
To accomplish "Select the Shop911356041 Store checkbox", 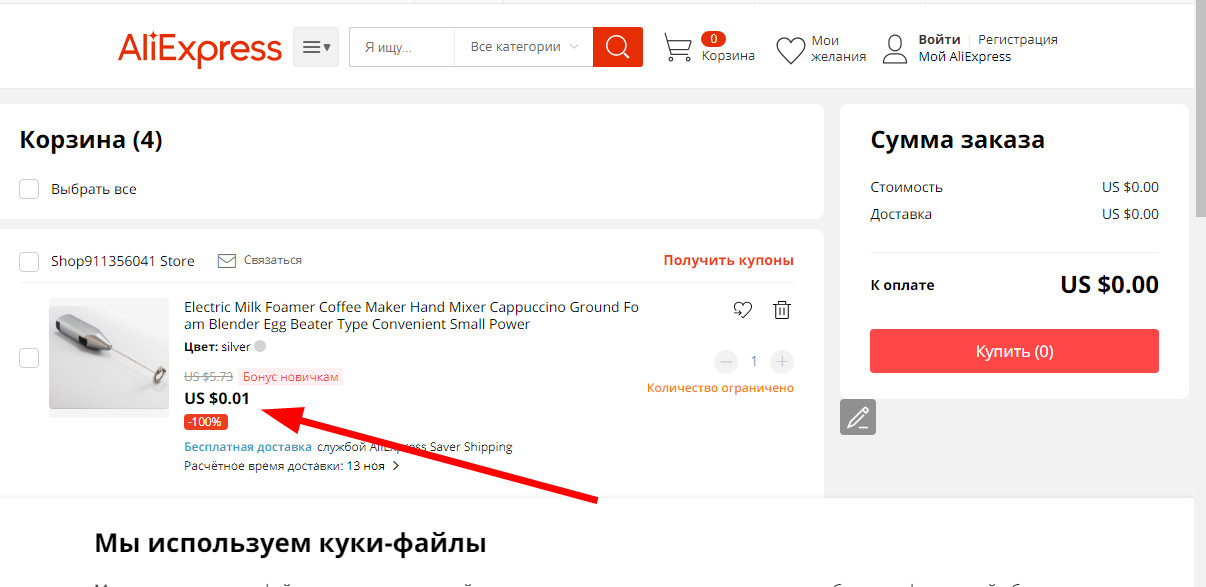I will (29, 262).
